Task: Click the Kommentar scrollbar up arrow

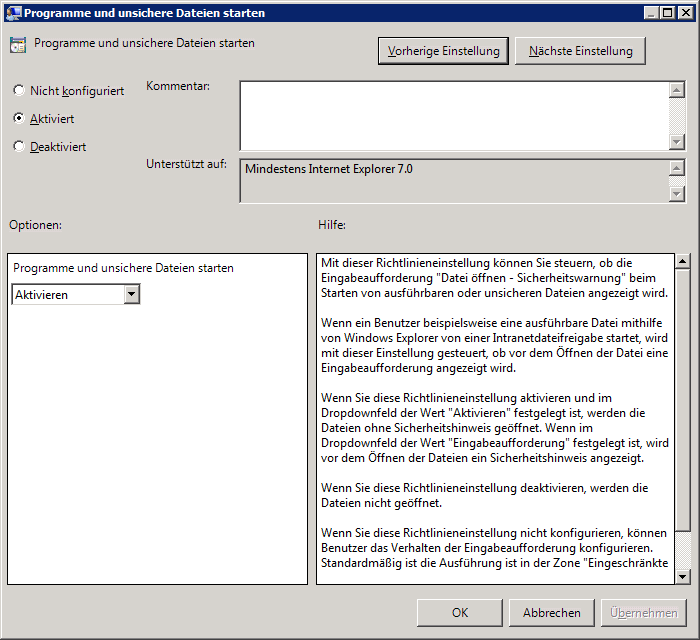Action: pyautogui.click(x=676, y=89)
